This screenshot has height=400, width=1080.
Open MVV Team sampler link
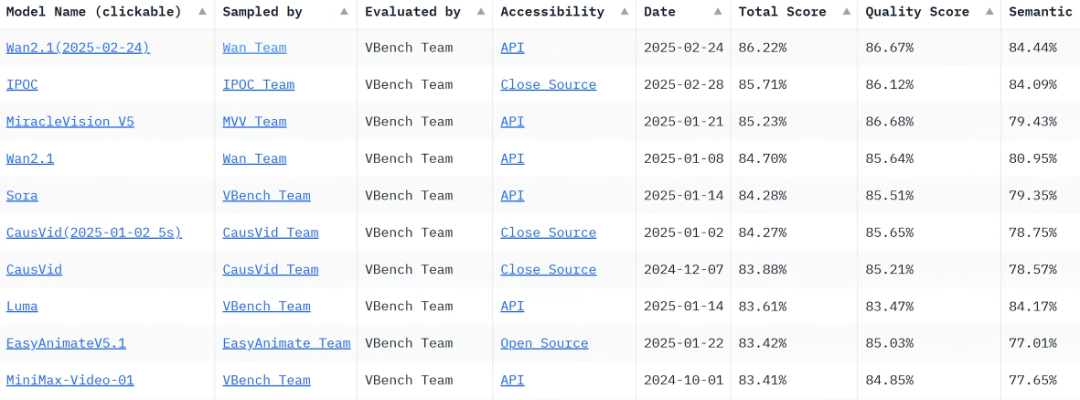click(254, 122)
